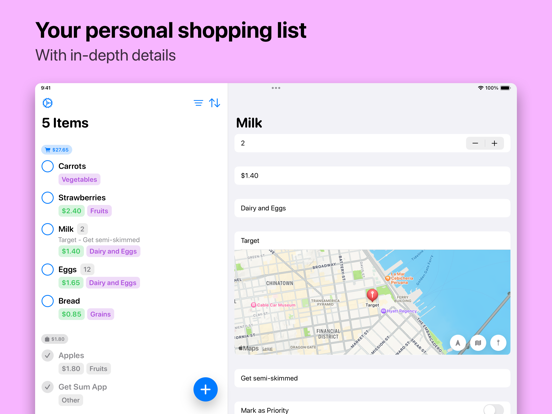The width and height of the screenshot is (552, 414).
Task: Tap the Dairy and Eggs tag on Milk
Action: (113, 251)
